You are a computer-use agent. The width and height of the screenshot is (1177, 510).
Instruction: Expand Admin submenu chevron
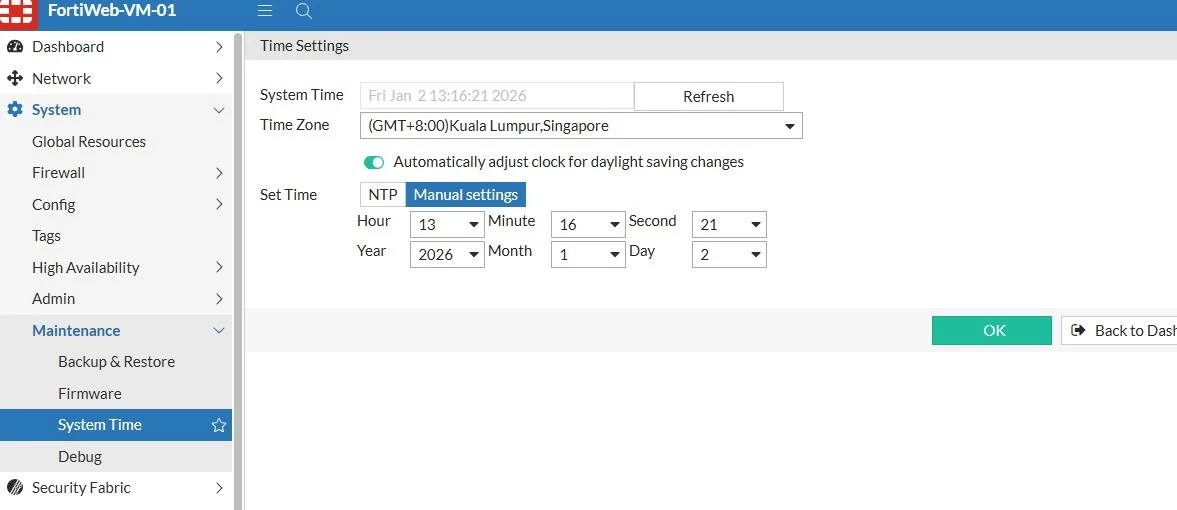point(219,299)
